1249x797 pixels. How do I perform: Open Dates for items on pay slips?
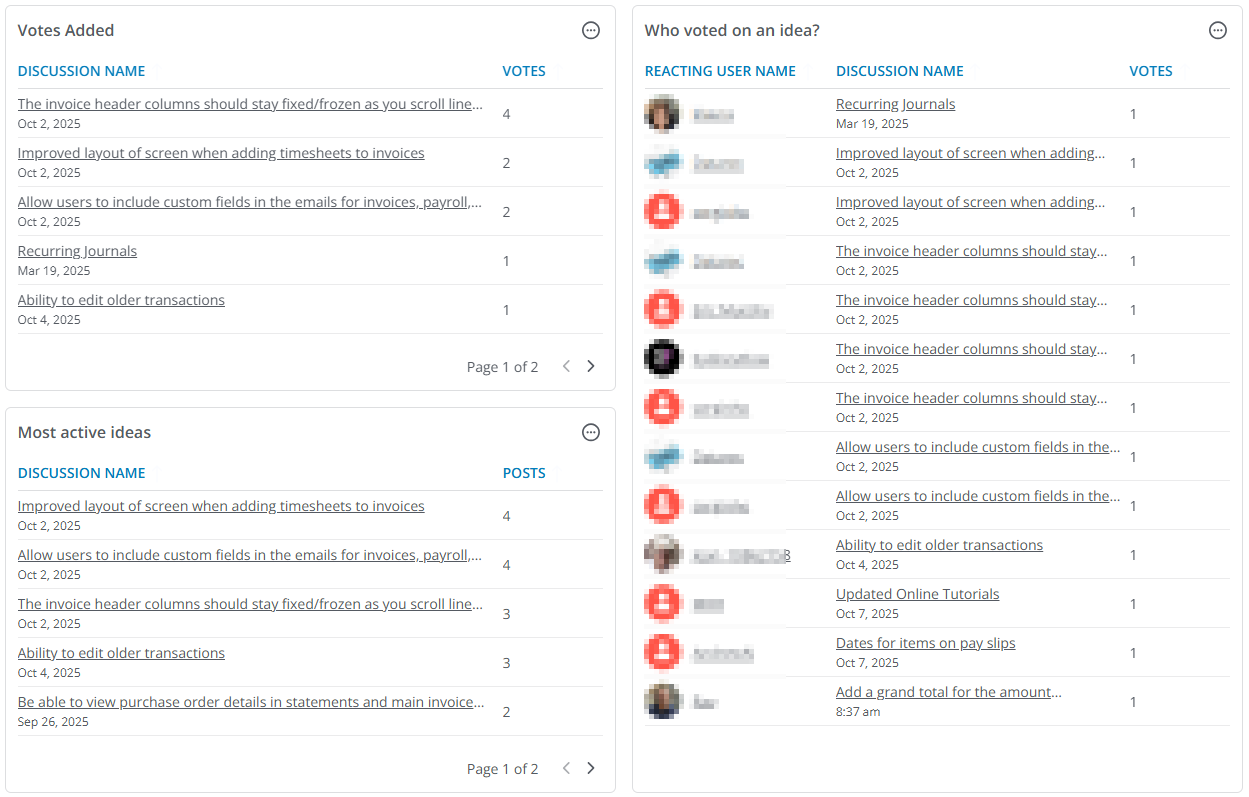[925, 643]
